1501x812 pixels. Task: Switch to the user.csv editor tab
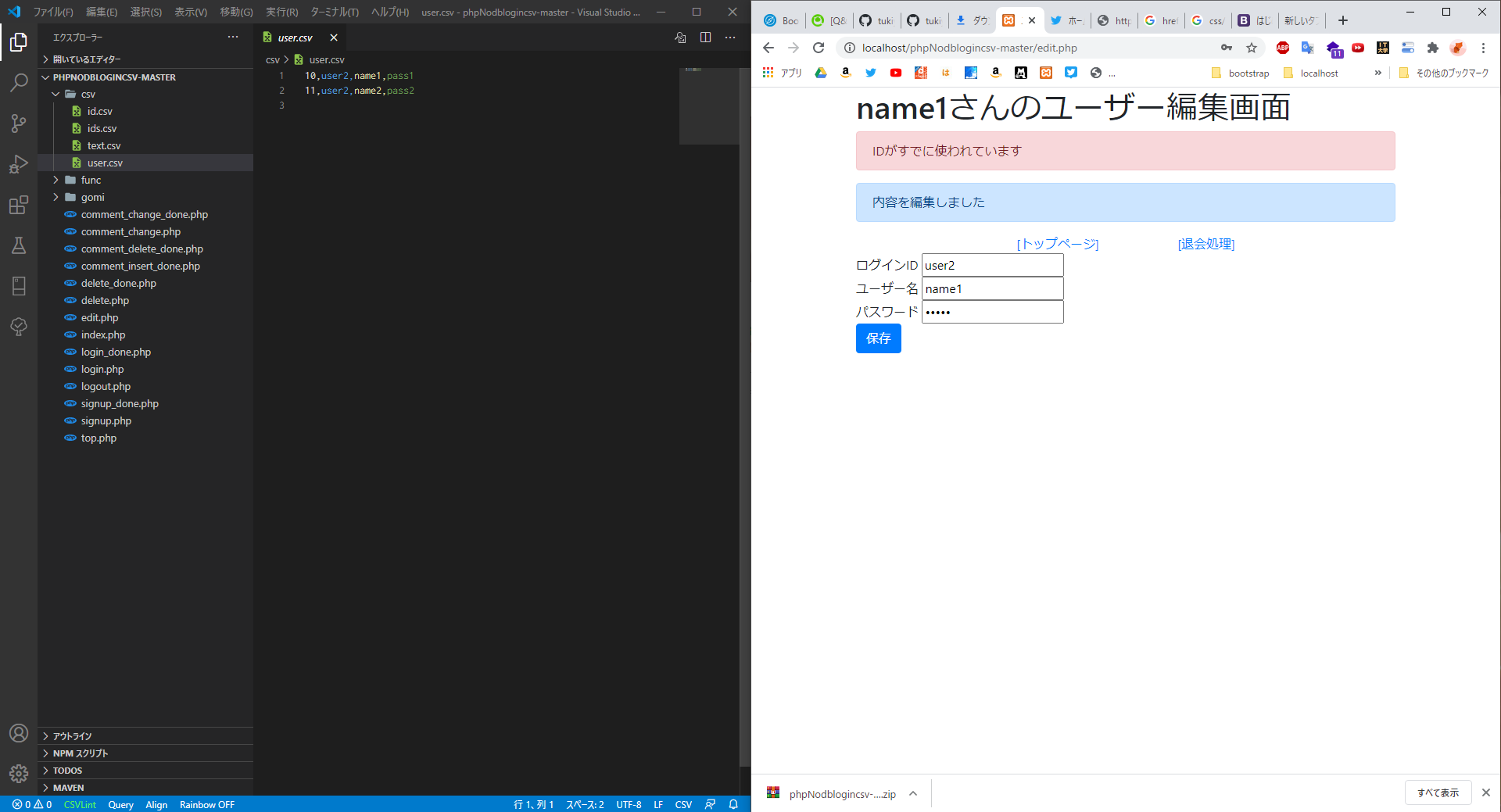click(x=295, y=38)
